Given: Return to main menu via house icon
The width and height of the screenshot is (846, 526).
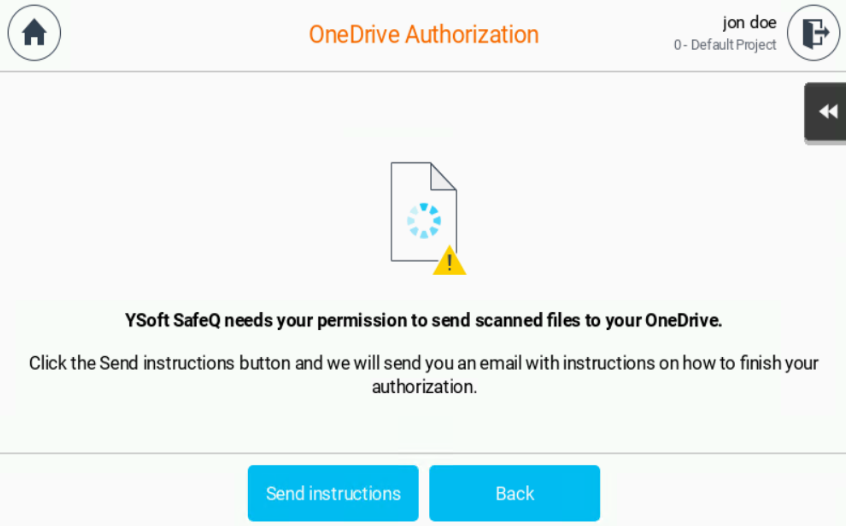Looking at the screenshot, I should (34, 33).
